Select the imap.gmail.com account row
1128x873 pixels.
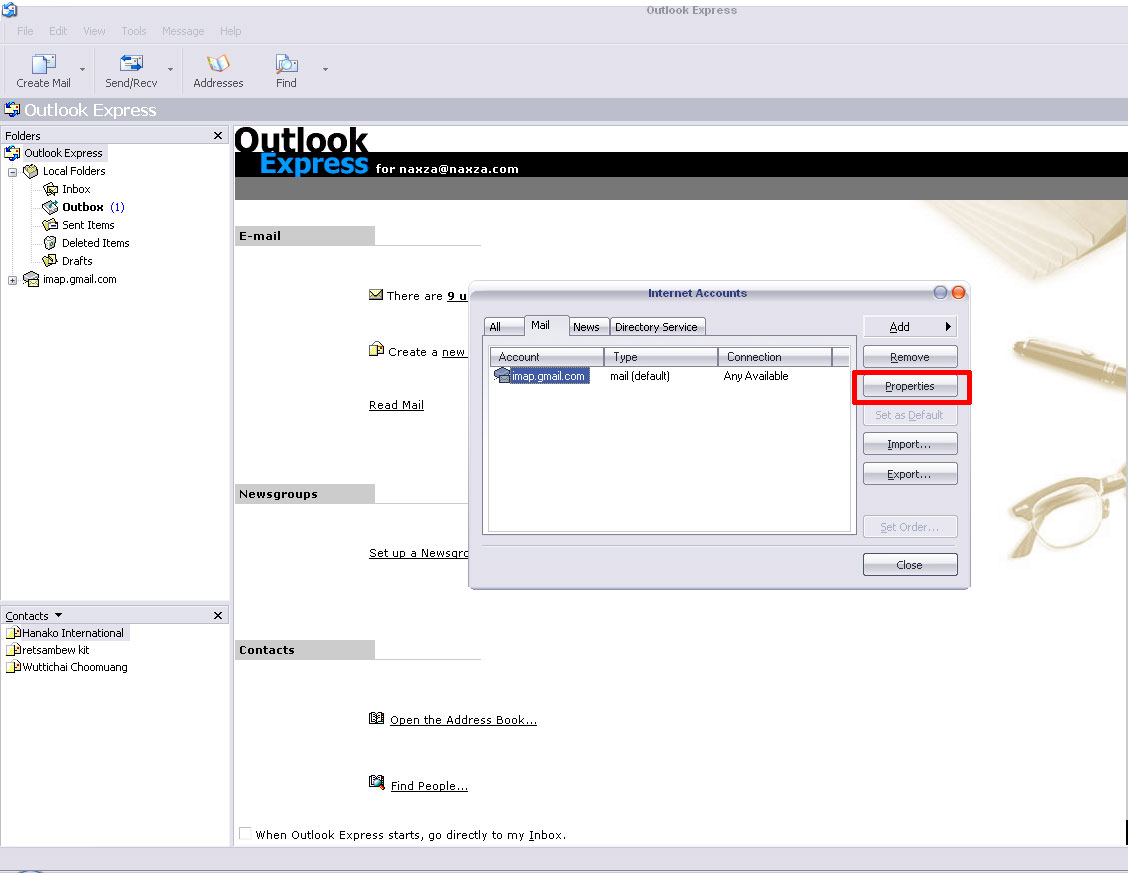pyautogui.click(x=670, y=376)
